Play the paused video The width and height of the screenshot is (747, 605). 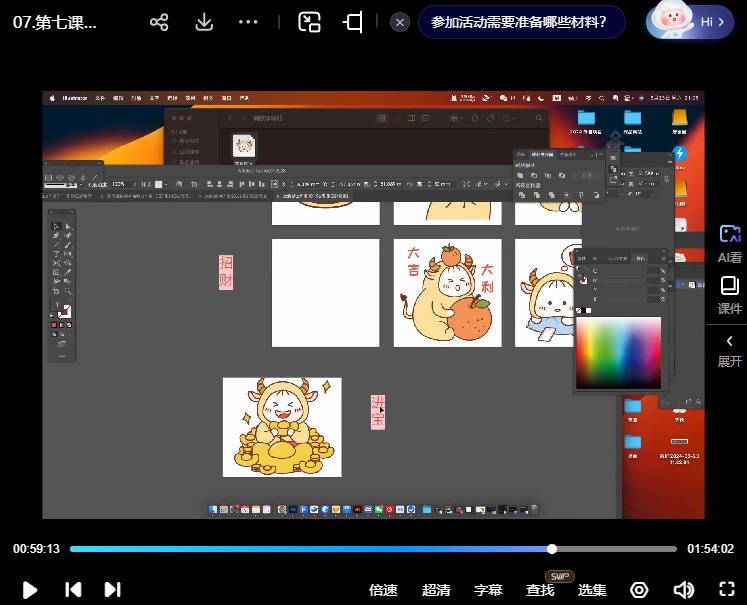click(30, 590)
